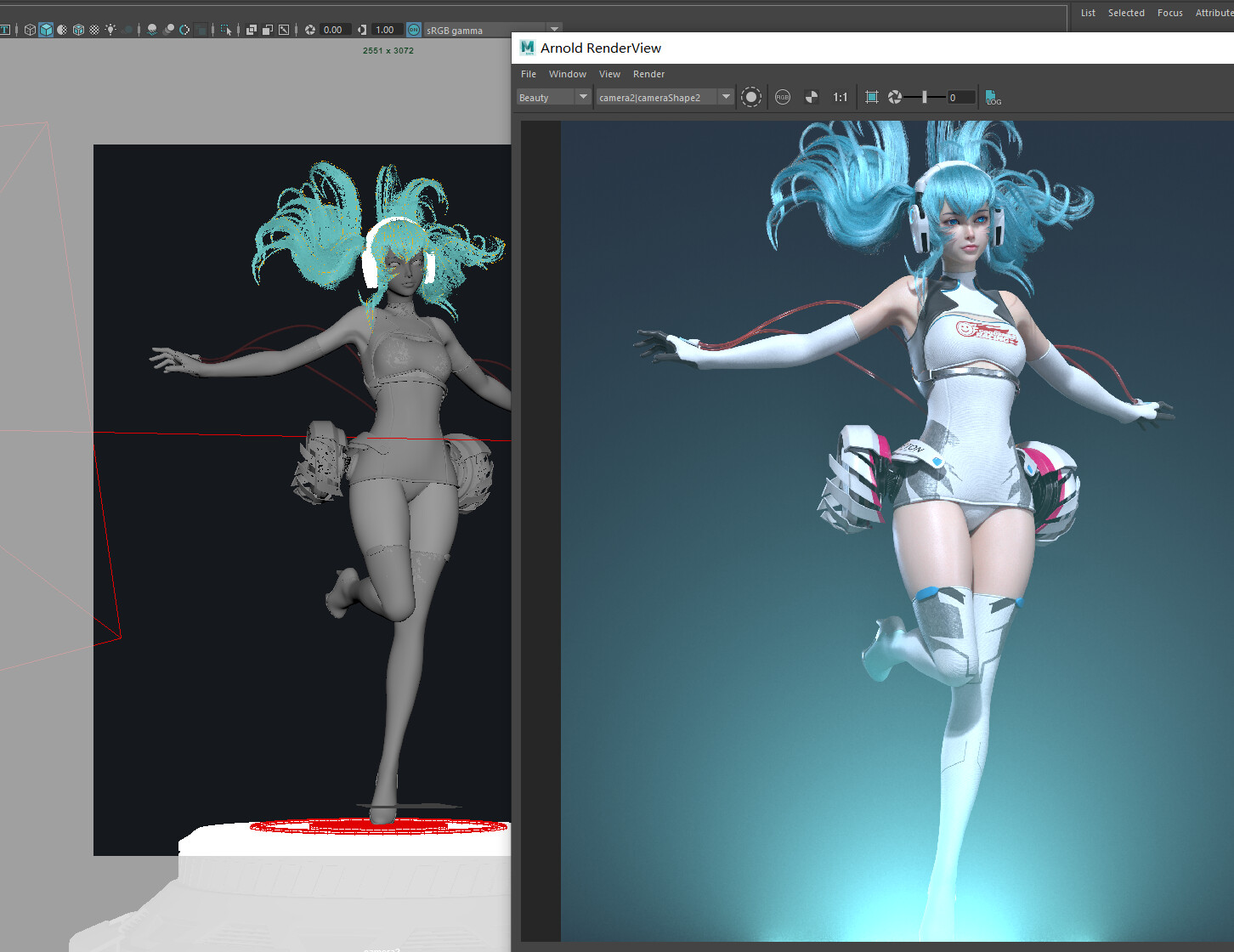Image resolution: width=1234 pixels, height=952 pixels.
Task: Expand view transform list arrow
Action: tap(555, 29)
